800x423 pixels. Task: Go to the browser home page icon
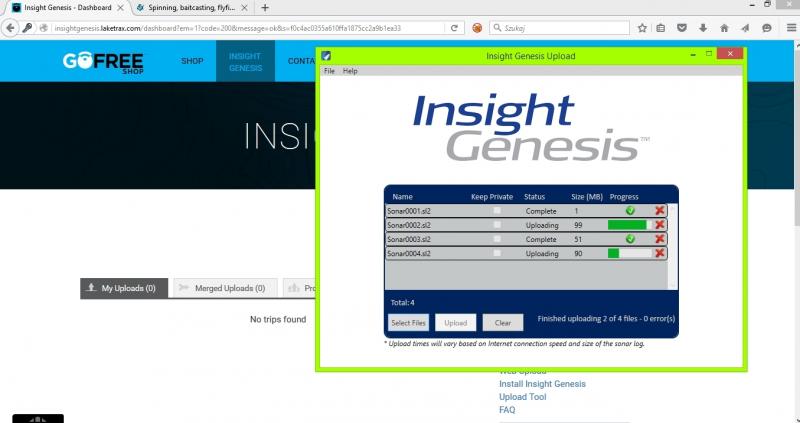[723, 28]
